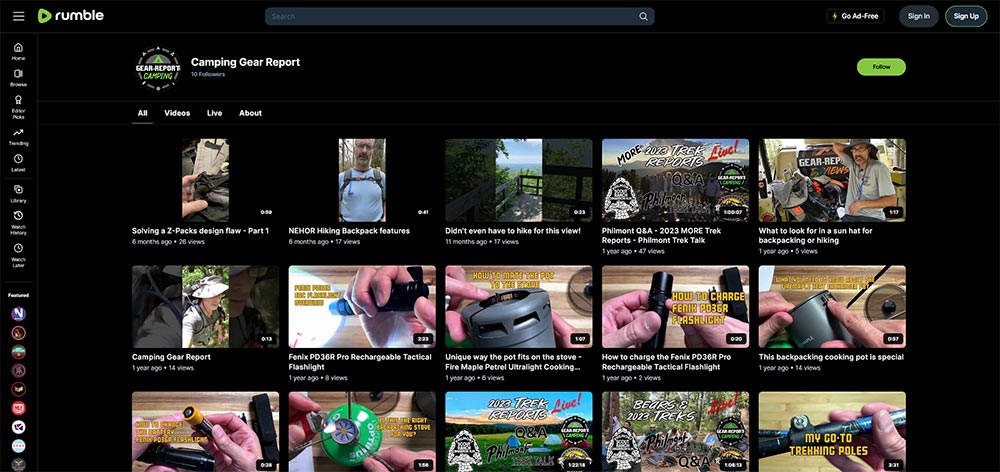This screenshot has height=472, width=1000.
Task: Open the 'How to mate the pot' thumbnail
Action: 518,306
